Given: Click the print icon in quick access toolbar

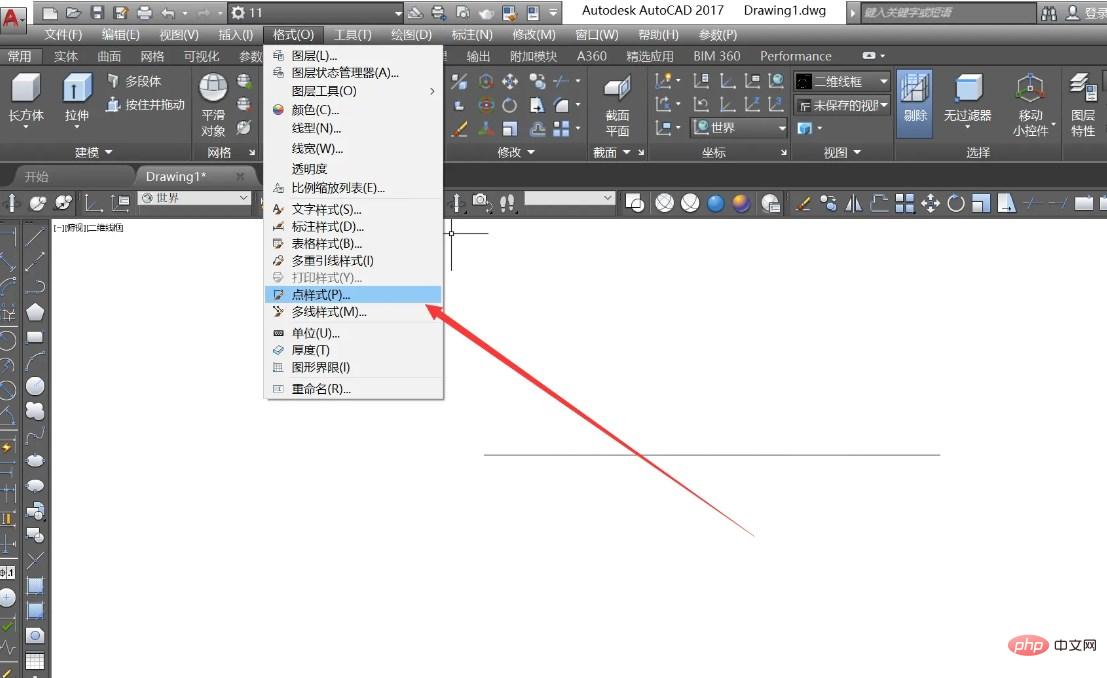Looking at the screenshot, I should point(144,13).
